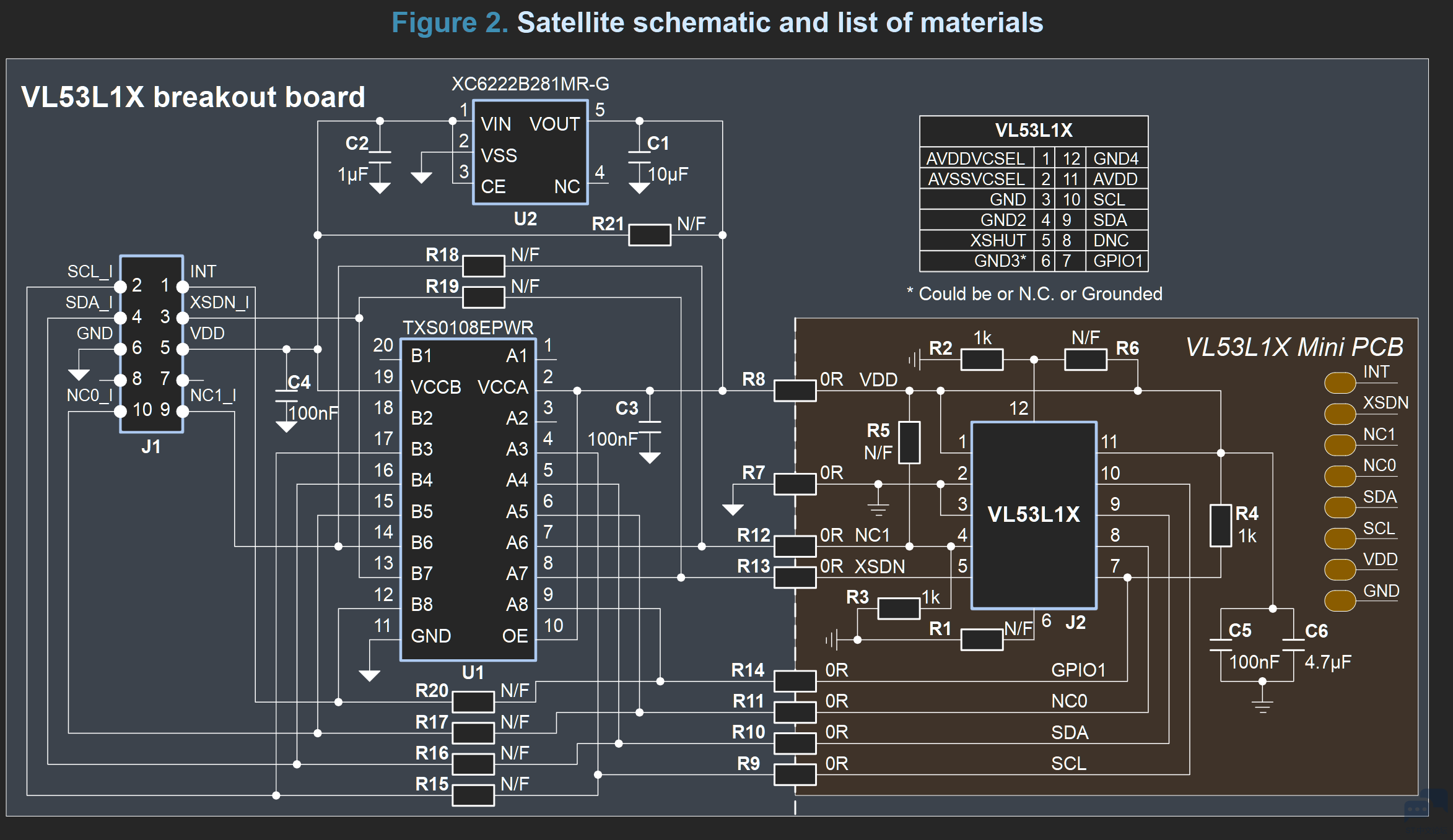Viewport: 1453px width, 840px height.
Task: Click the C6 4.7µF capacitor symbol
Action: click(x=1293, y=645)
